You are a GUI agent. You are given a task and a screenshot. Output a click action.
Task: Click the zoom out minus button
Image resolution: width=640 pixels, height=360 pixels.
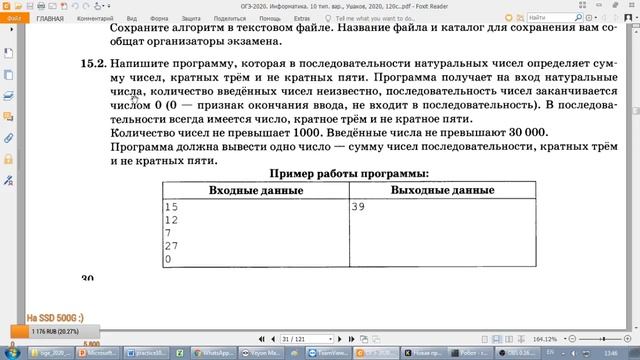point(572,339)
